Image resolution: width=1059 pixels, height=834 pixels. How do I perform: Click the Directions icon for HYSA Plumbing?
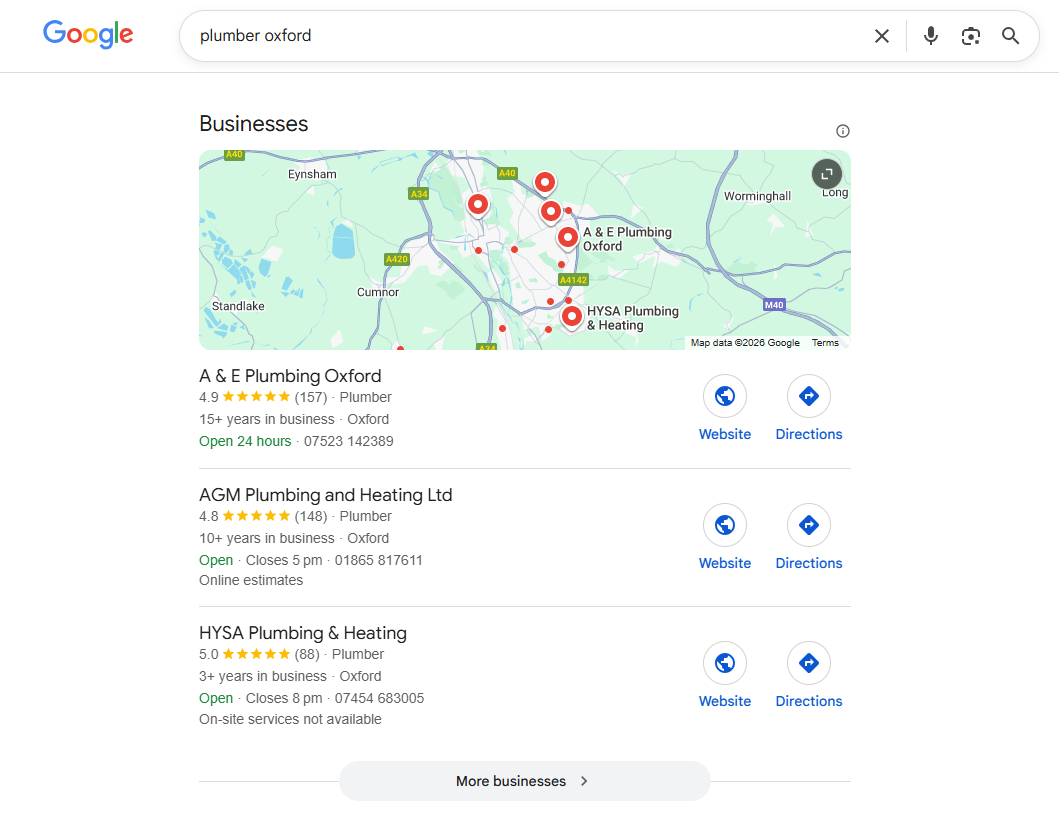[x=808, y=663]
